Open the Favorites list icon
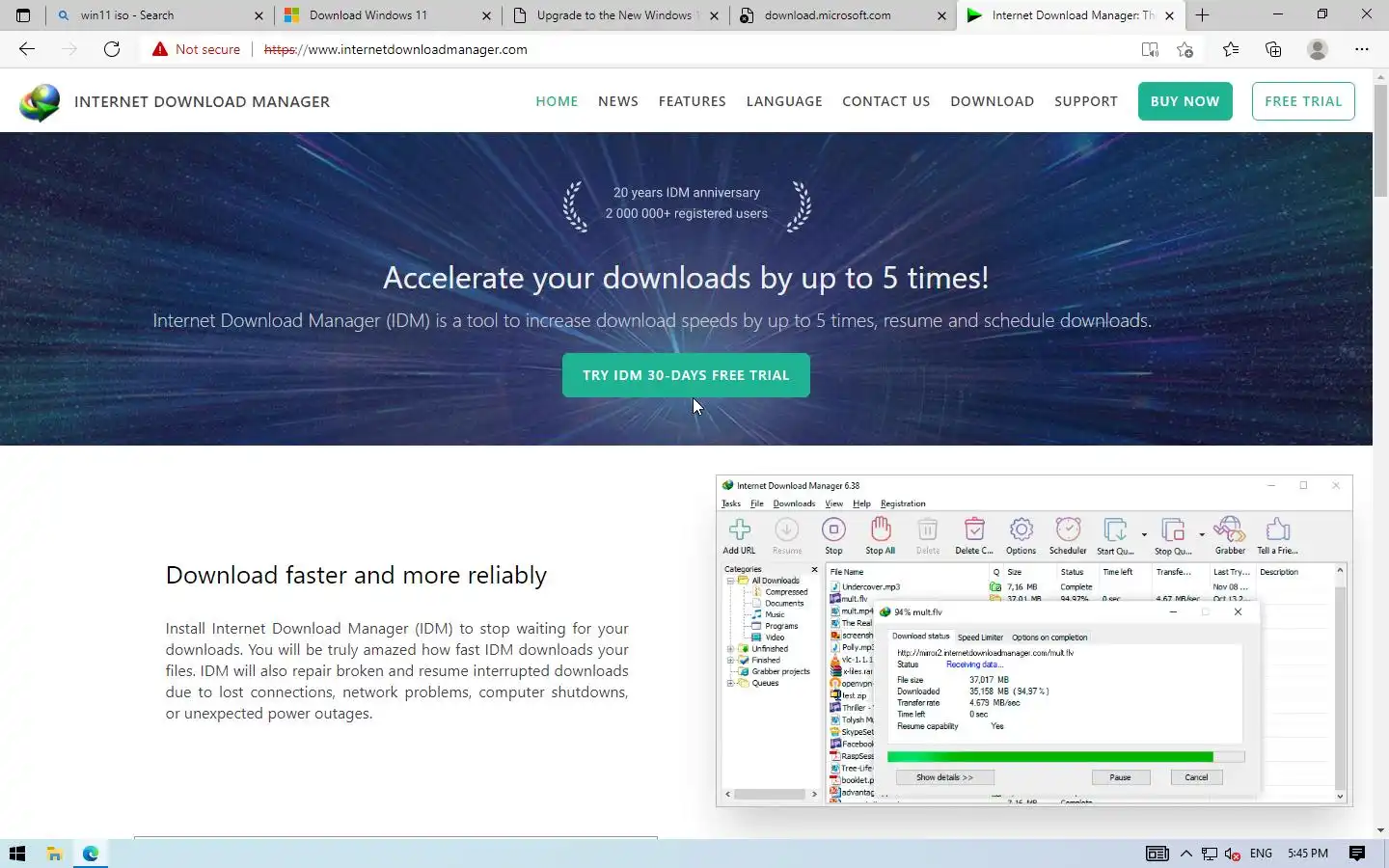 [1231, 49]
